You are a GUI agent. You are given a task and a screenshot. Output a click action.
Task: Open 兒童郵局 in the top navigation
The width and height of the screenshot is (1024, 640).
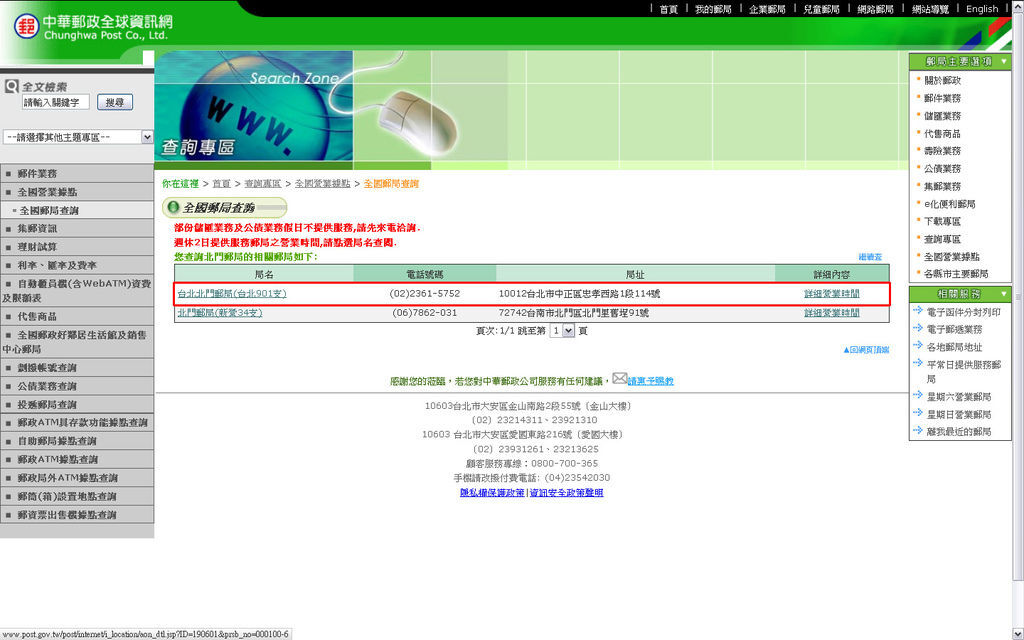[x=822, y=9]
